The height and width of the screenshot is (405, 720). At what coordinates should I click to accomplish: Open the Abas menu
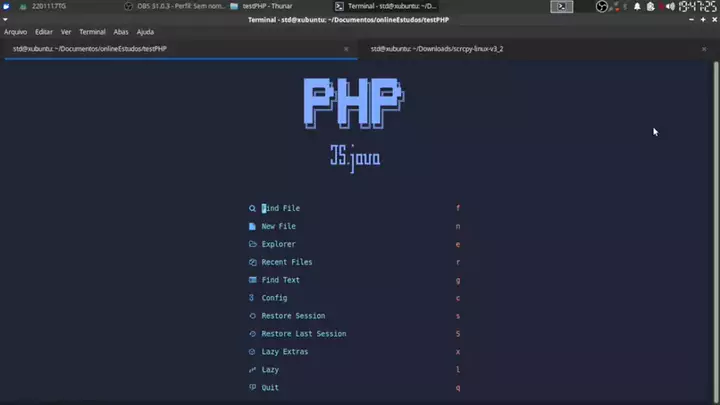tap(121, 32)
